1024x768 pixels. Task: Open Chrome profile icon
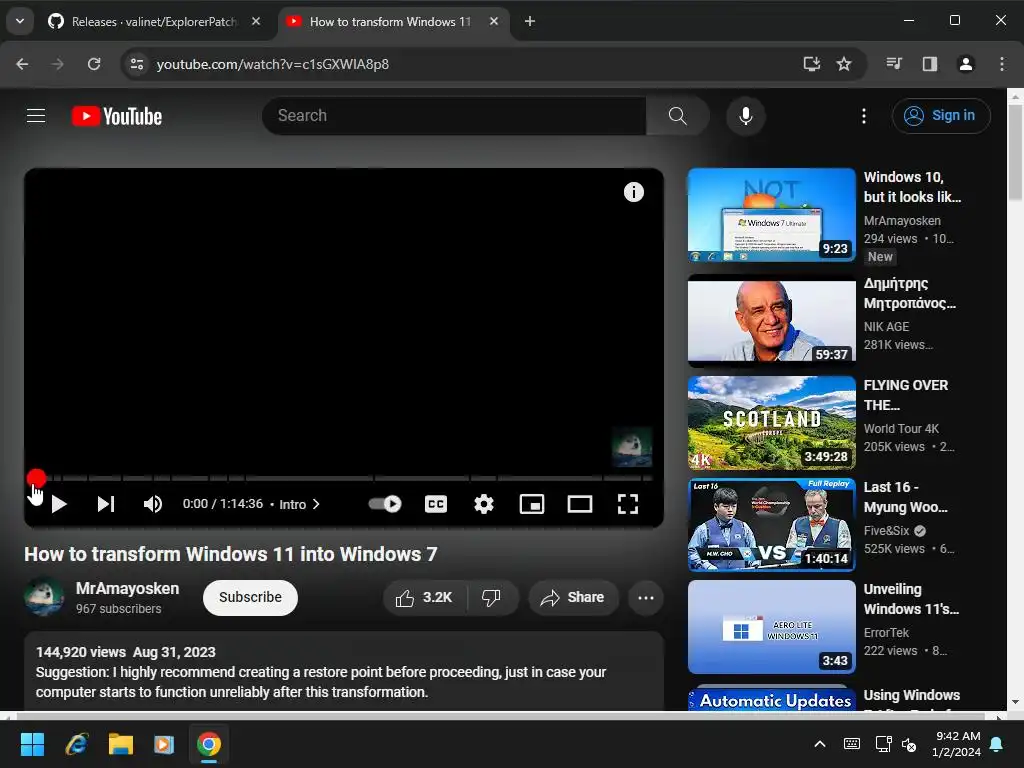click(x=966, y=64)
